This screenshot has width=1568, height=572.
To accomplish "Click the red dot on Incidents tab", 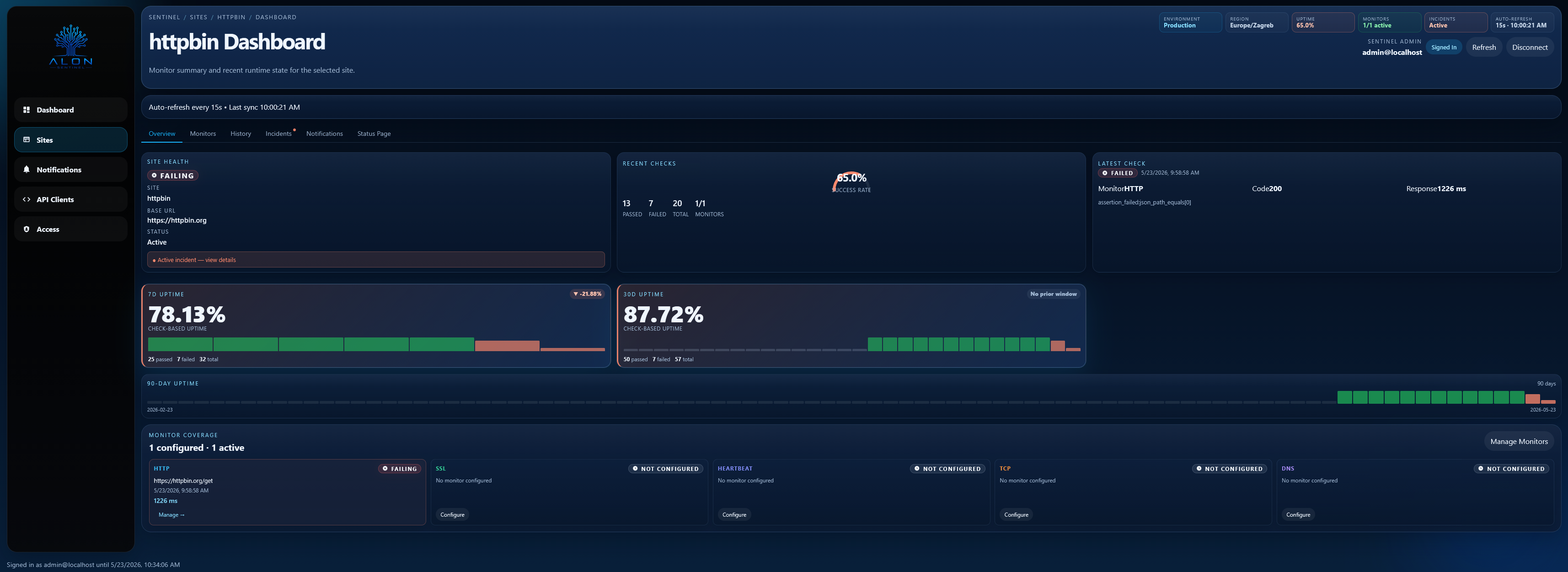I will click(294, 129).
